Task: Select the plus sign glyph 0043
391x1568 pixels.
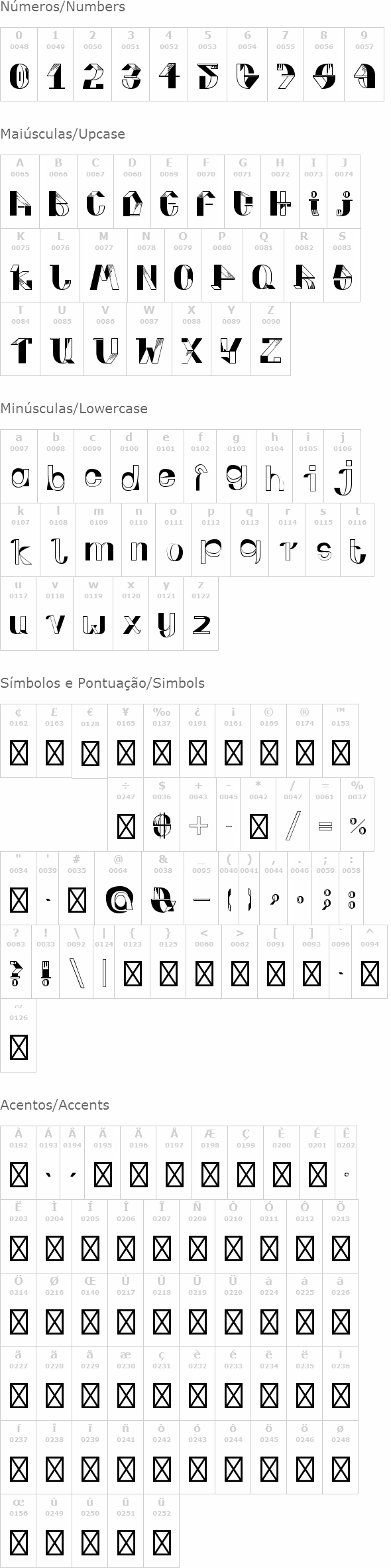Action: 198,815
